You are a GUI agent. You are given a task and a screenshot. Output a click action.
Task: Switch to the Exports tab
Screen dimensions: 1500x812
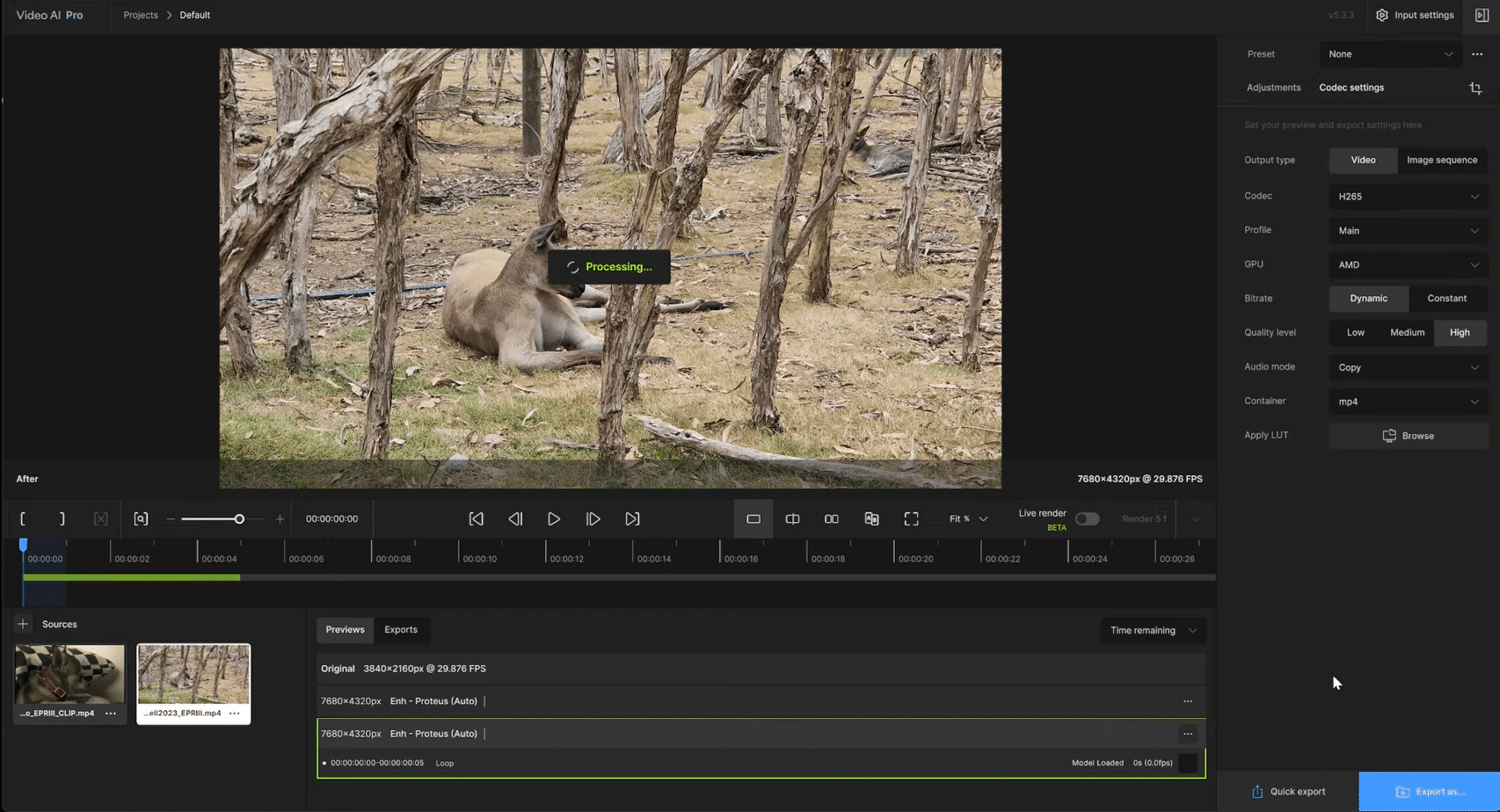[401, 630]
